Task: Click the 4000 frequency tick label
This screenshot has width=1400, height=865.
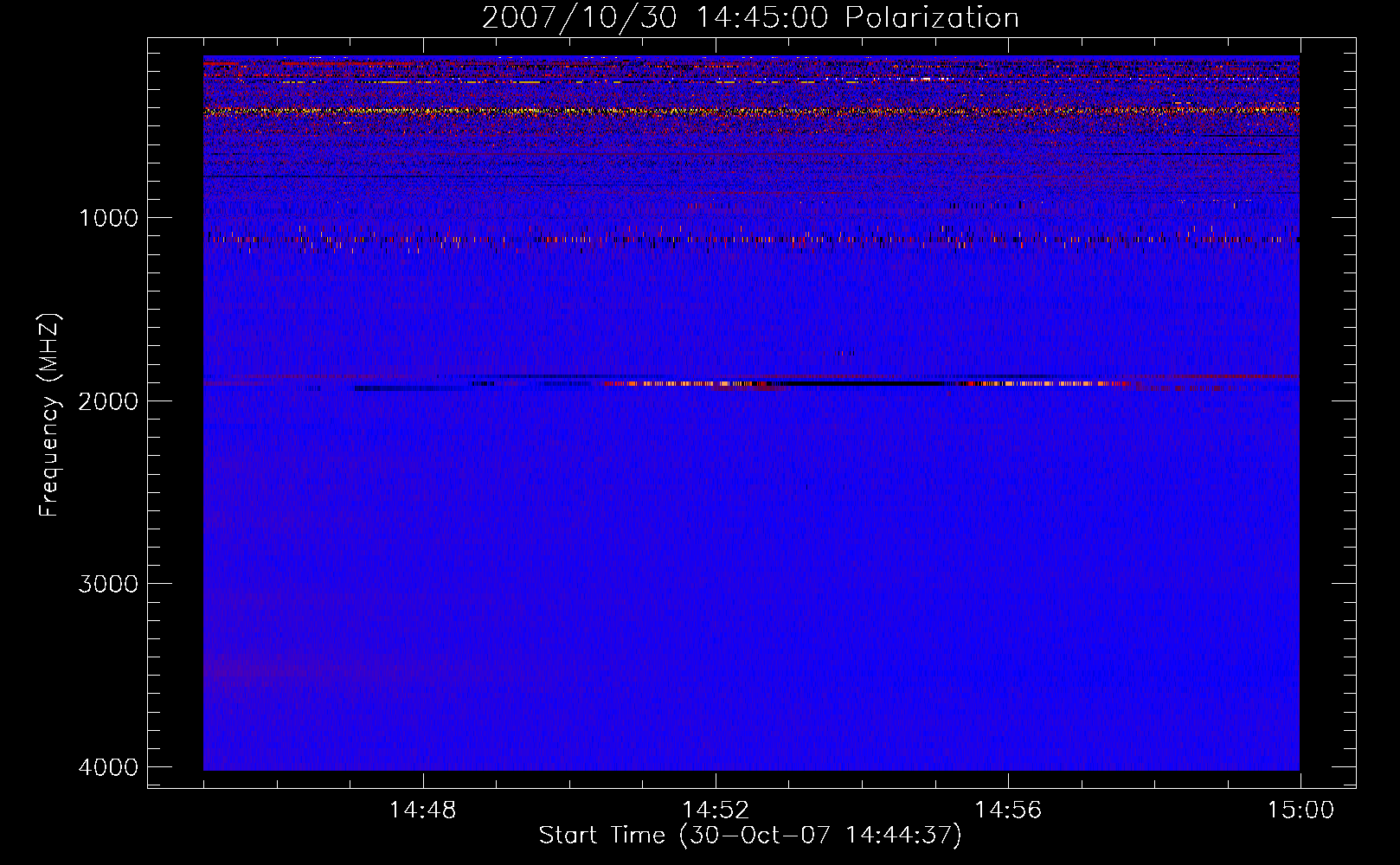Action: [108, 766]
